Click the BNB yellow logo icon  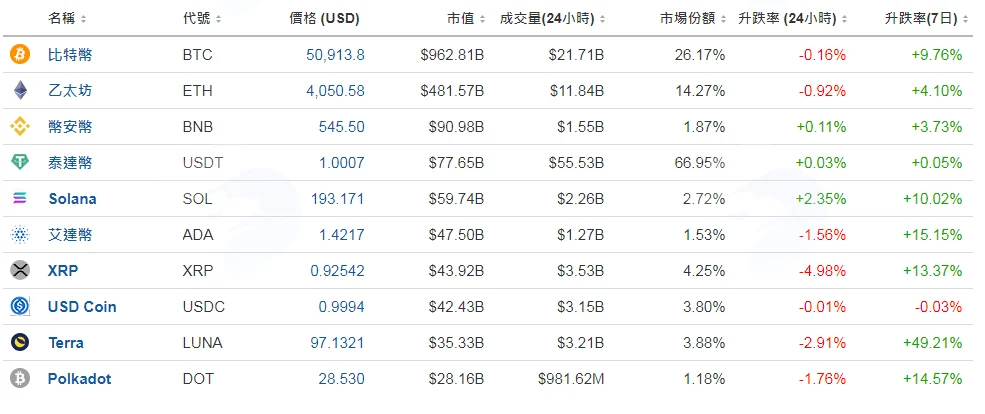[20, 127]
